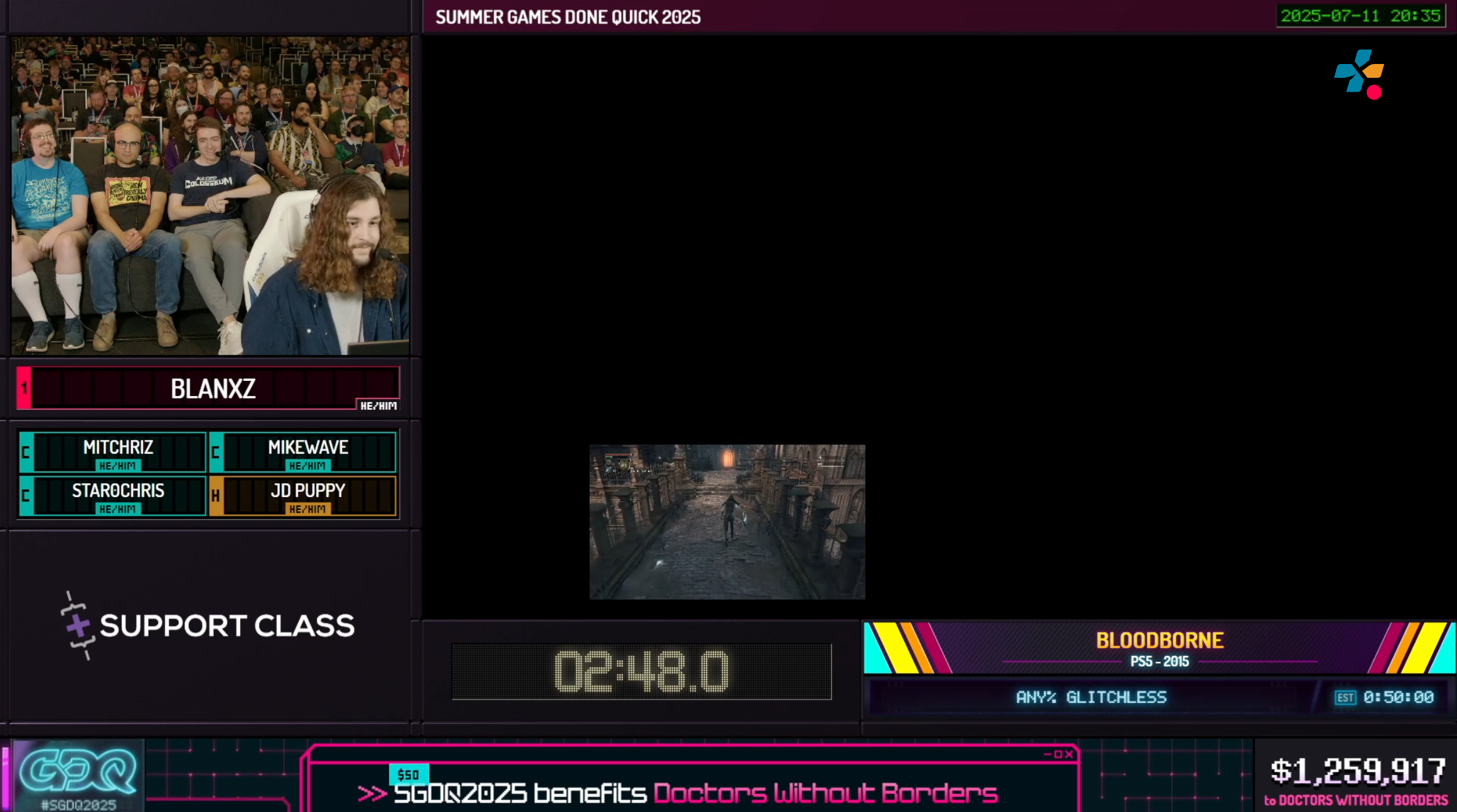Click the in-game health bar in gameplay feed
Viewport: 1457px width, 812px height.
click(617, 454)
